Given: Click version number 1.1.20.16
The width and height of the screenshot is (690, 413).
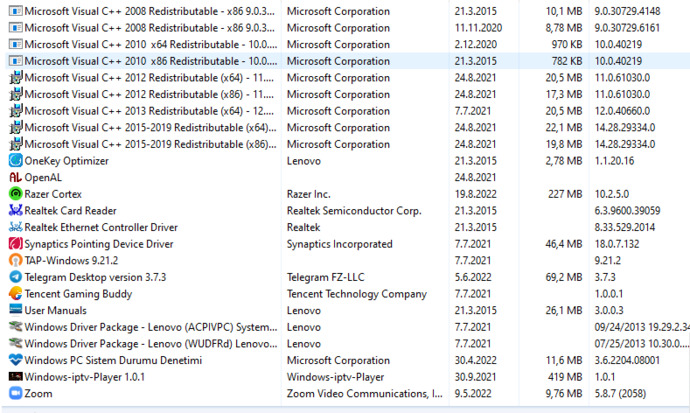Looking at the screenshot, I should [x=614, y=161].
